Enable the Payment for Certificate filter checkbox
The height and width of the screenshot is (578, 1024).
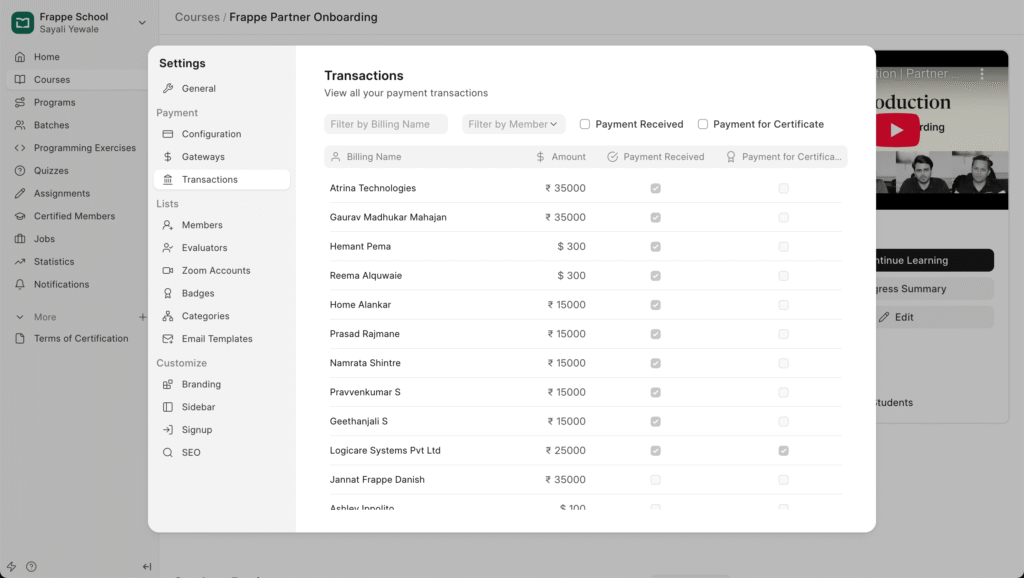point(703,124)
